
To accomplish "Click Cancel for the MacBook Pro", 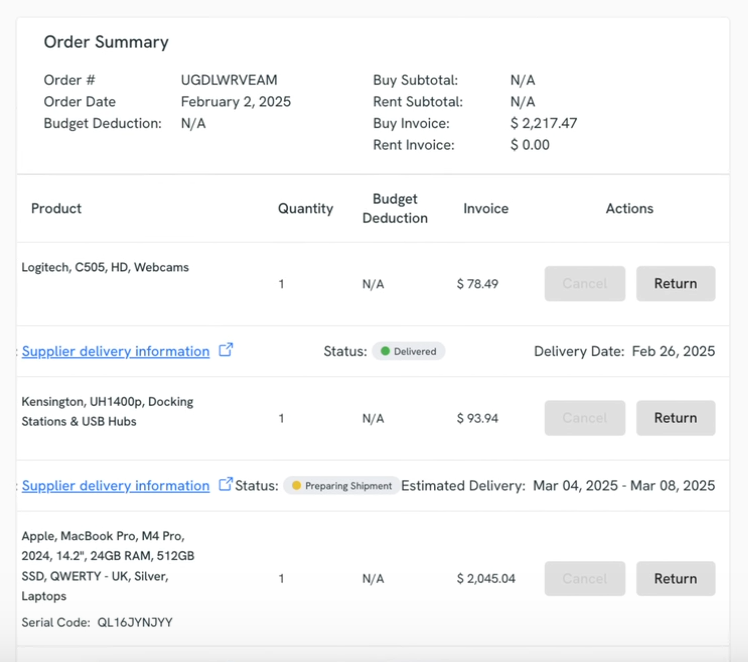I will 584,578.
